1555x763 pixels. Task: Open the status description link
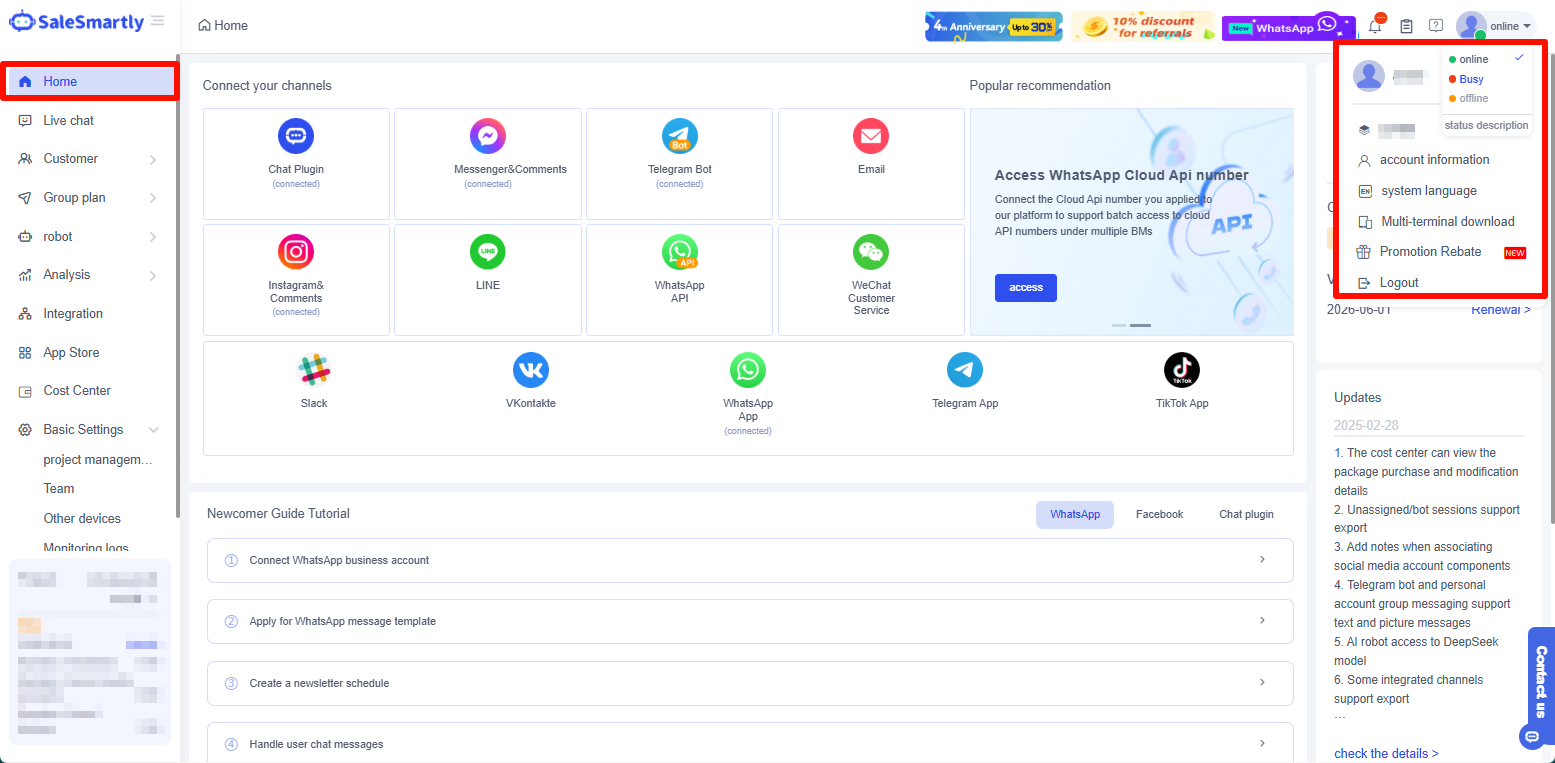tap(1486, 126)
